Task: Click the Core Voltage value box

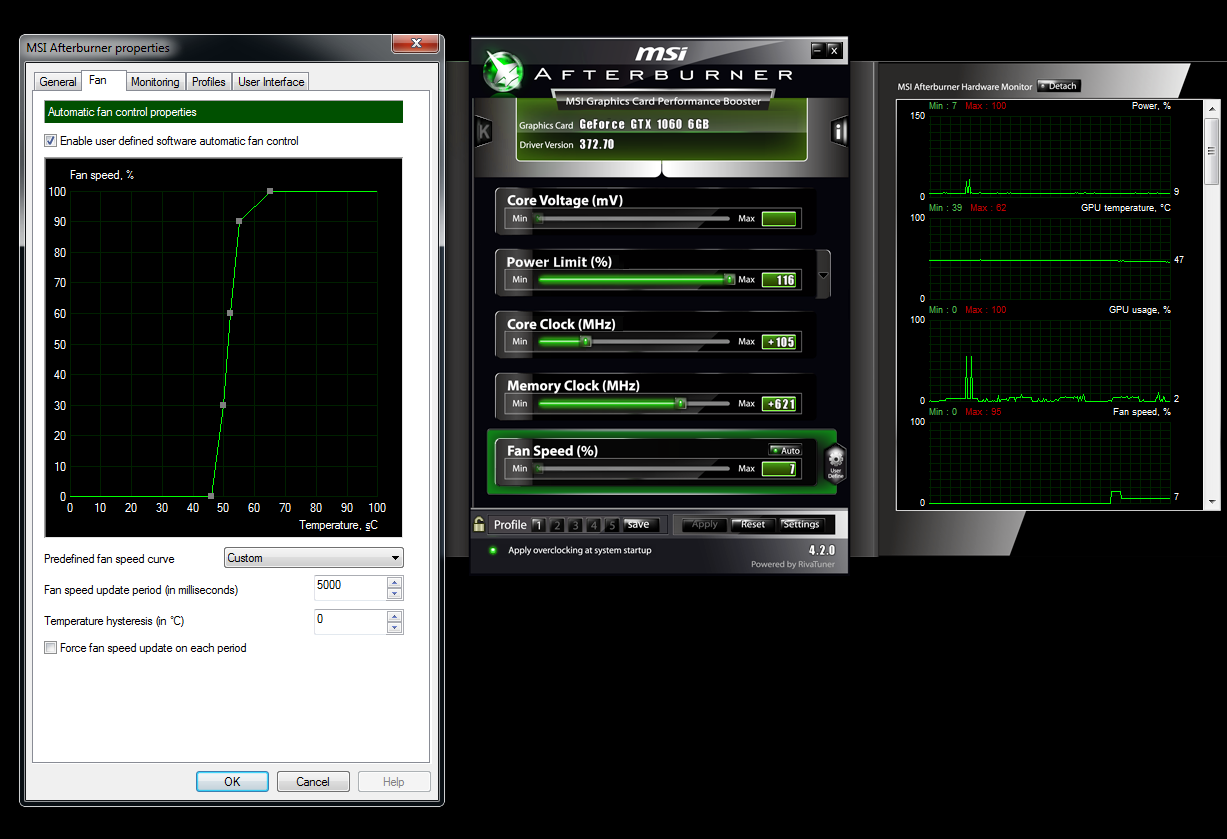Action: click(779, 218)
